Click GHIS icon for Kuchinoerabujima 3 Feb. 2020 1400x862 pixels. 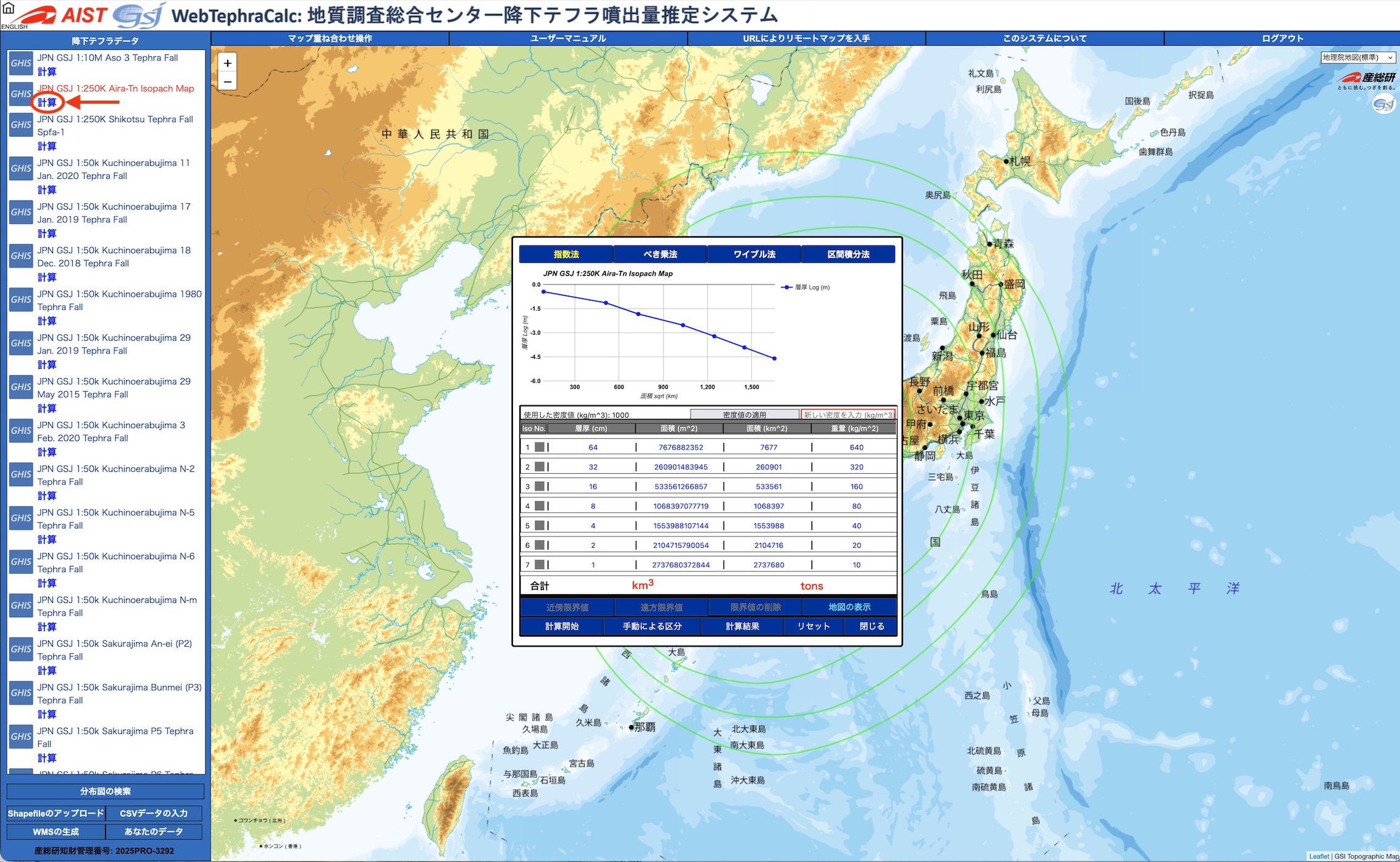tap(21, 431)
